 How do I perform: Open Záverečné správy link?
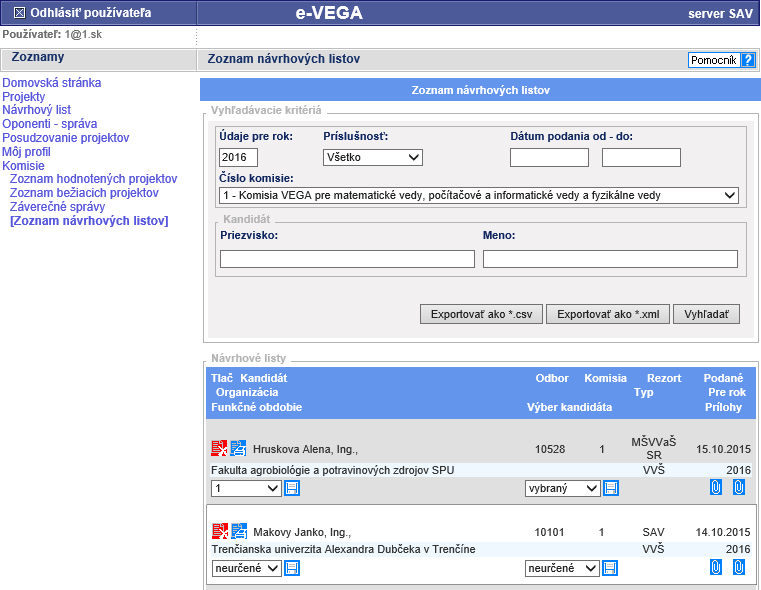click(x=57, y=207)
